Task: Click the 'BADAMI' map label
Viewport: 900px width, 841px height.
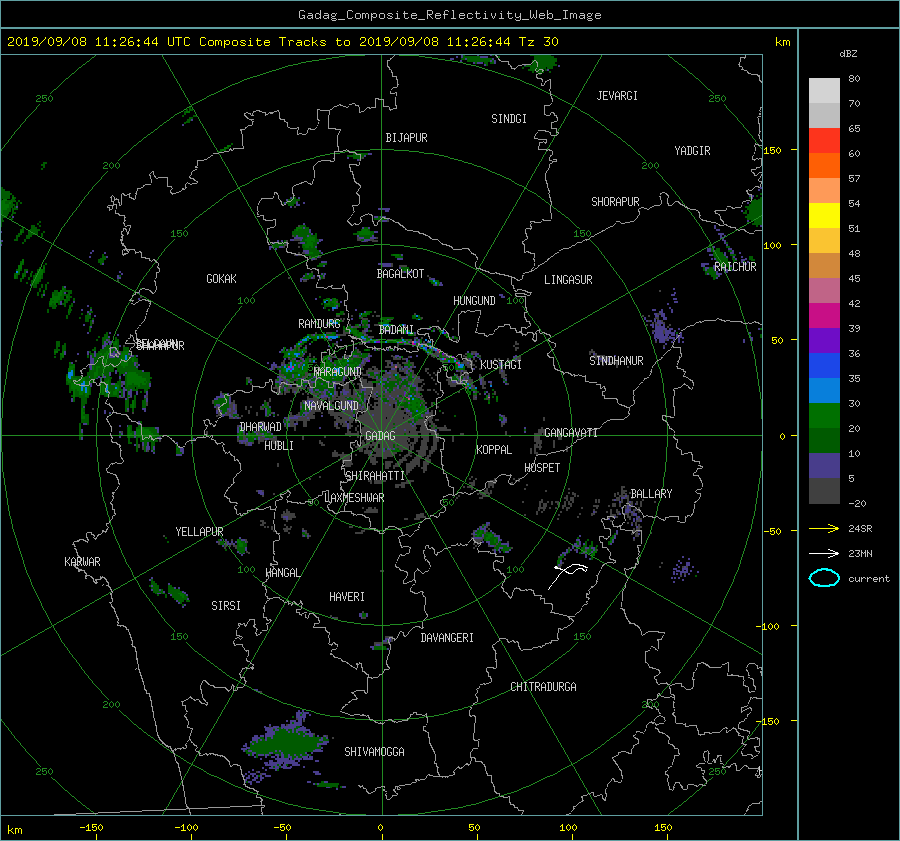Action: [396, 330]
